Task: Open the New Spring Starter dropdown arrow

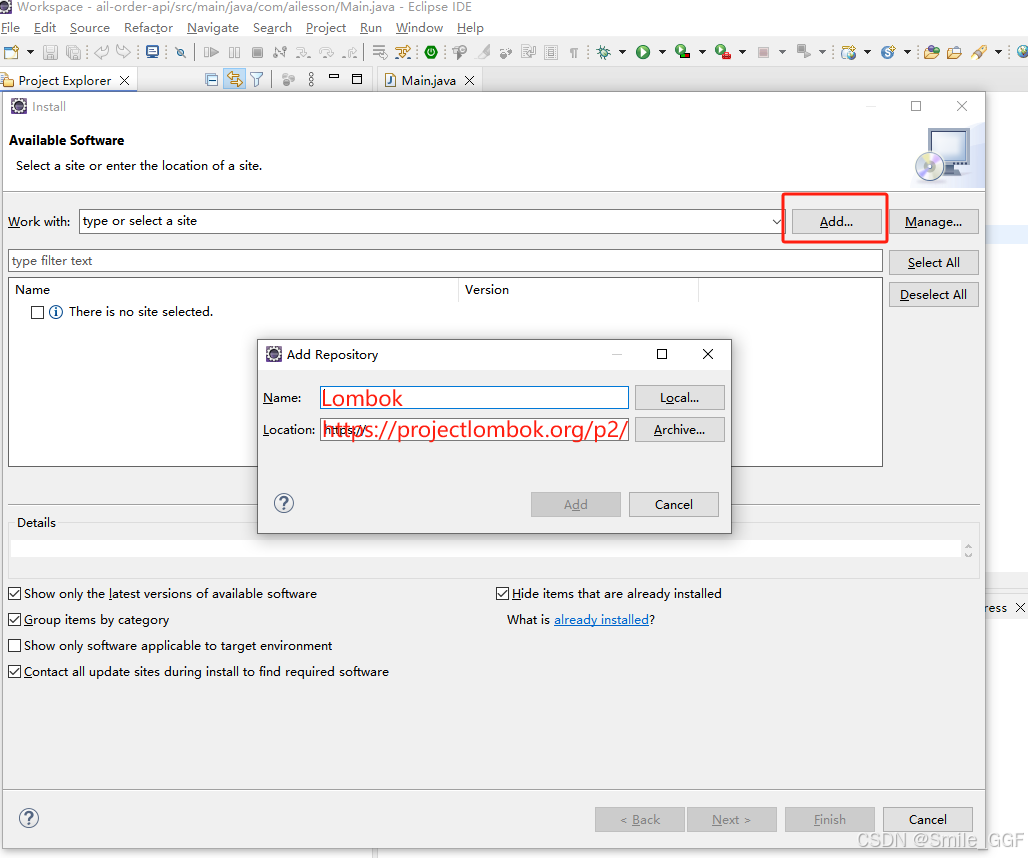Action: [907, 52]
